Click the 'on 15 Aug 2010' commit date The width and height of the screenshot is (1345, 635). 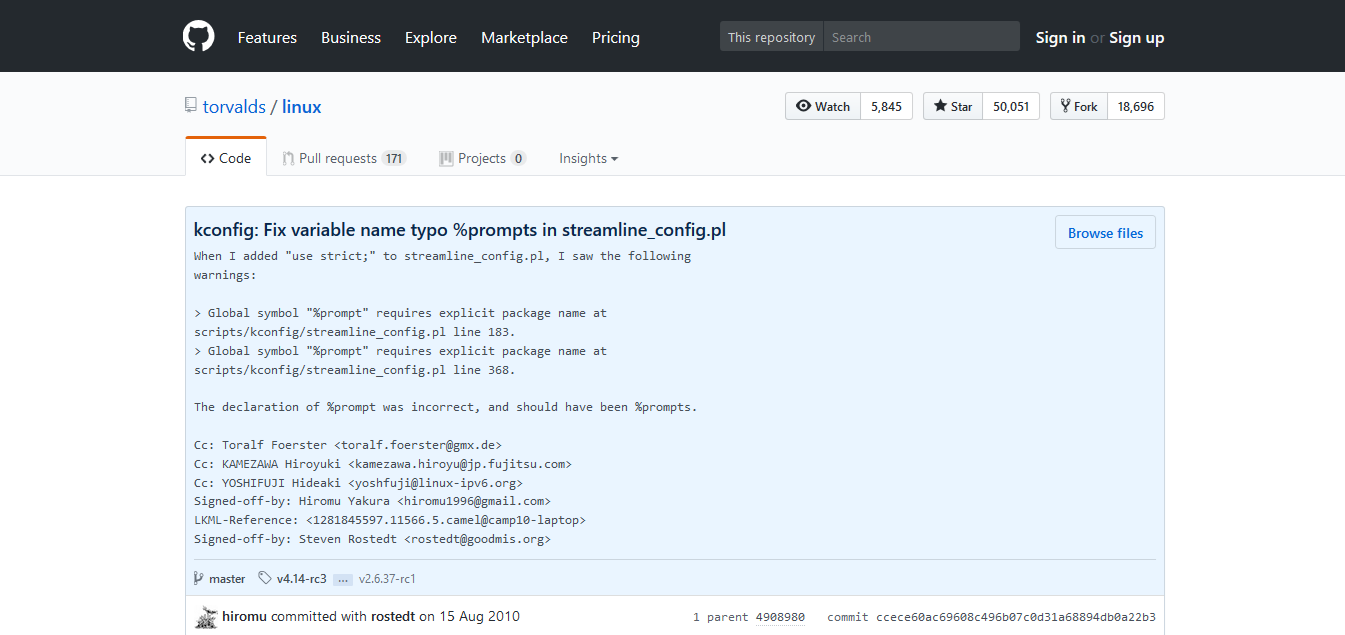point(470,616)
